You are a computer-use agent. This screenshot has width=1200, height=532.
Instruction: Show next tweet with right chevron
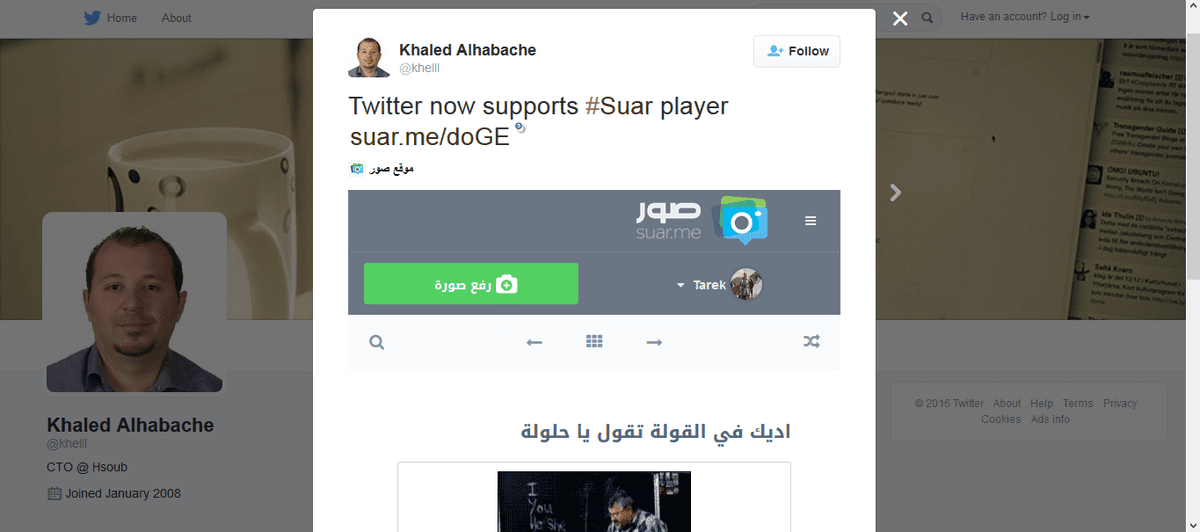tap(896, 193)
